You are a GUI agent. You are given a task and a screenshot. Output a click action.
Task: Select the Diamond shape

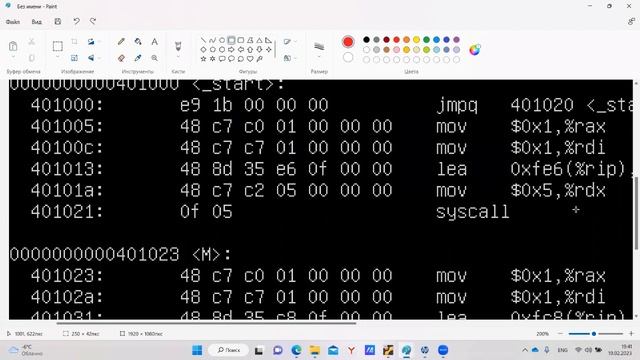[203, 49]
